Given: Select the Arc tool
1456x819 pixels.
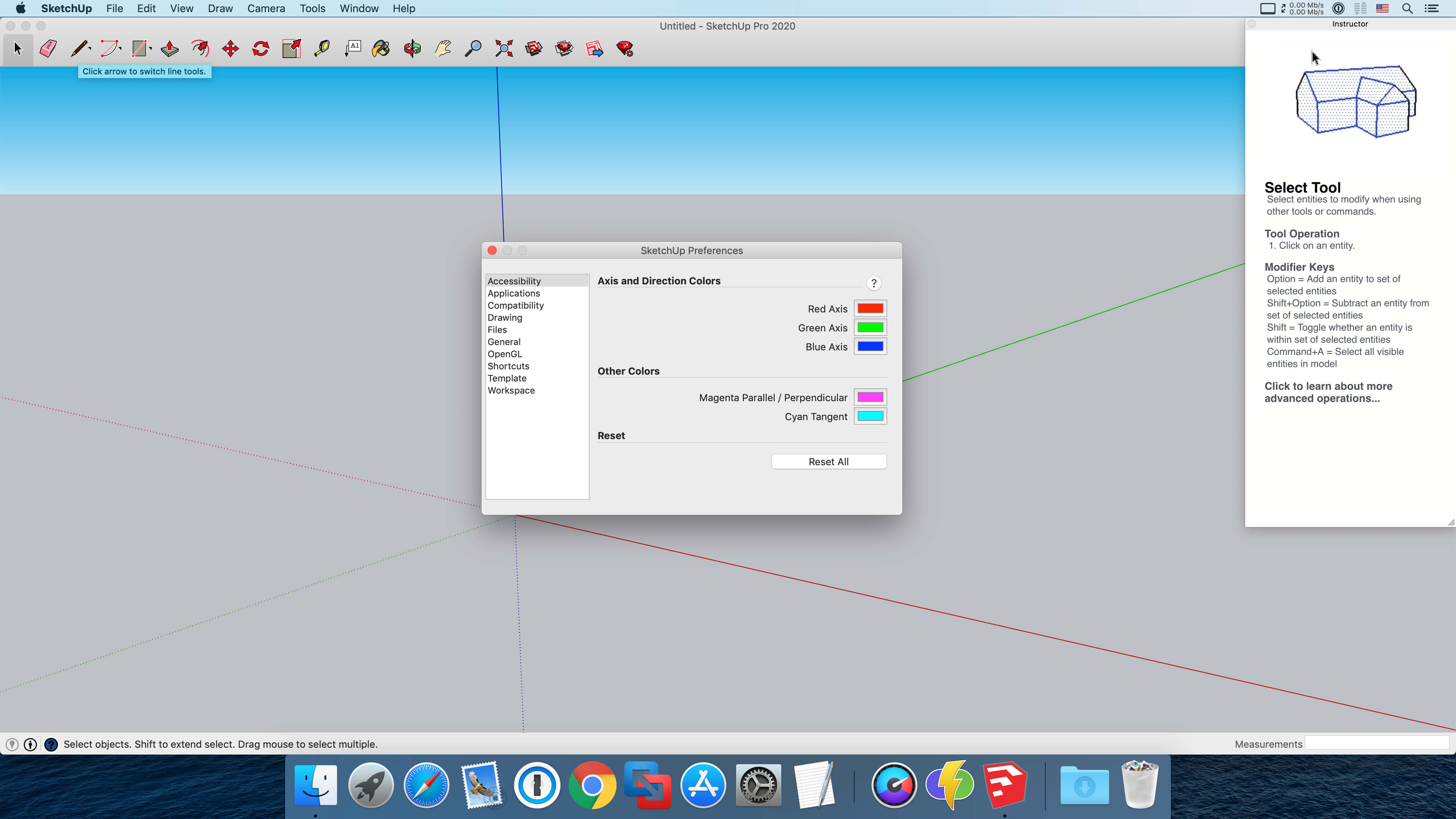Looking at the screenshot, I should point(109,49).
